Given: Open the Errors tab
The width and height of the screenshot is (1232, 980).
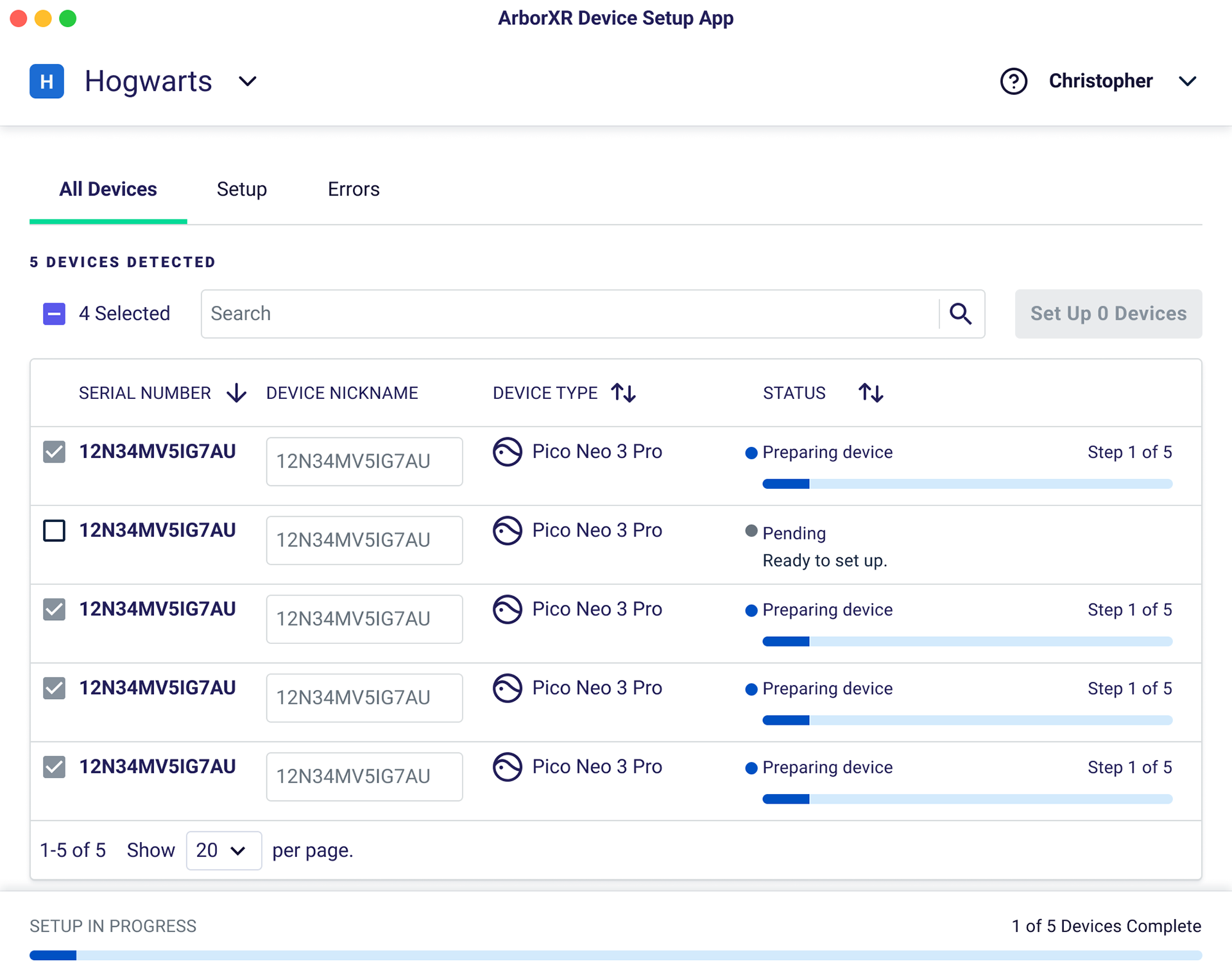Looking at the screenshot, I should click(x=354, y=189).
